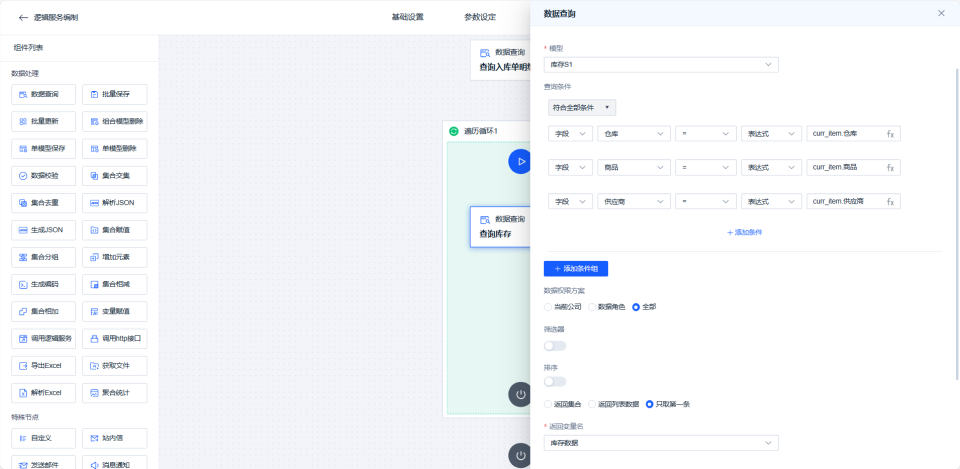The height and width of the screenshot is (469, 960).
Task: Open the 表达式 dropdown in 供应商 row
Action: tap(771, 201)
